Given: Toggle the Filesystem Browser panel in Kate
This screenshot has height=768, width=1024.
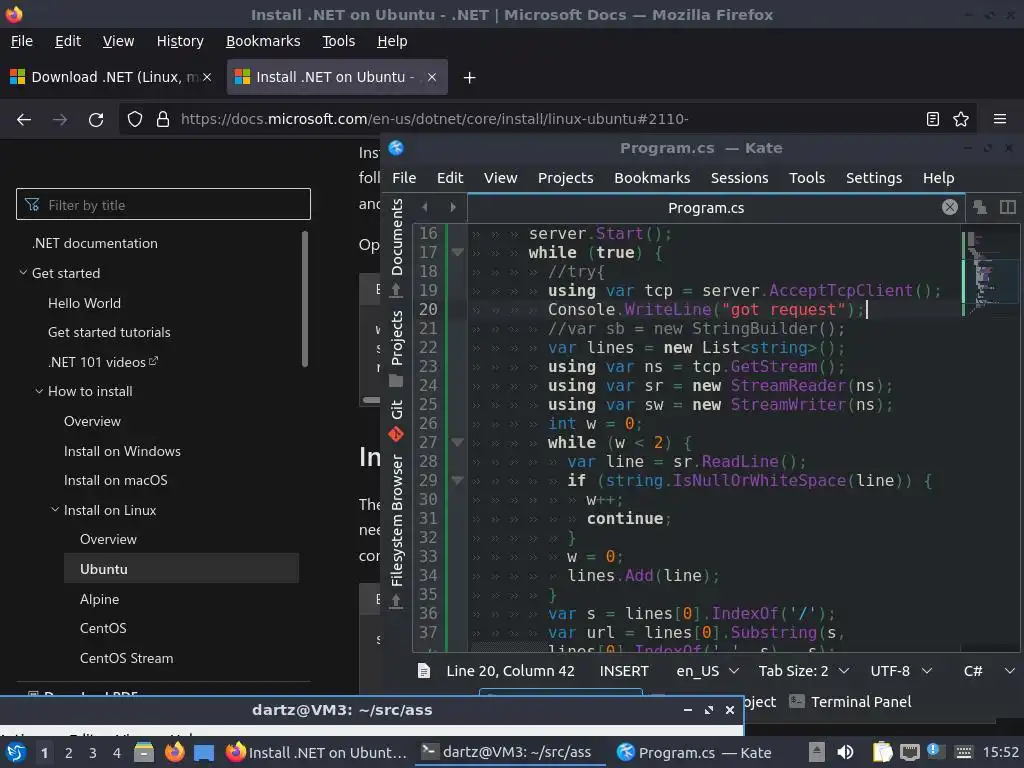Looking at the screenshot, I should (396, 531).
